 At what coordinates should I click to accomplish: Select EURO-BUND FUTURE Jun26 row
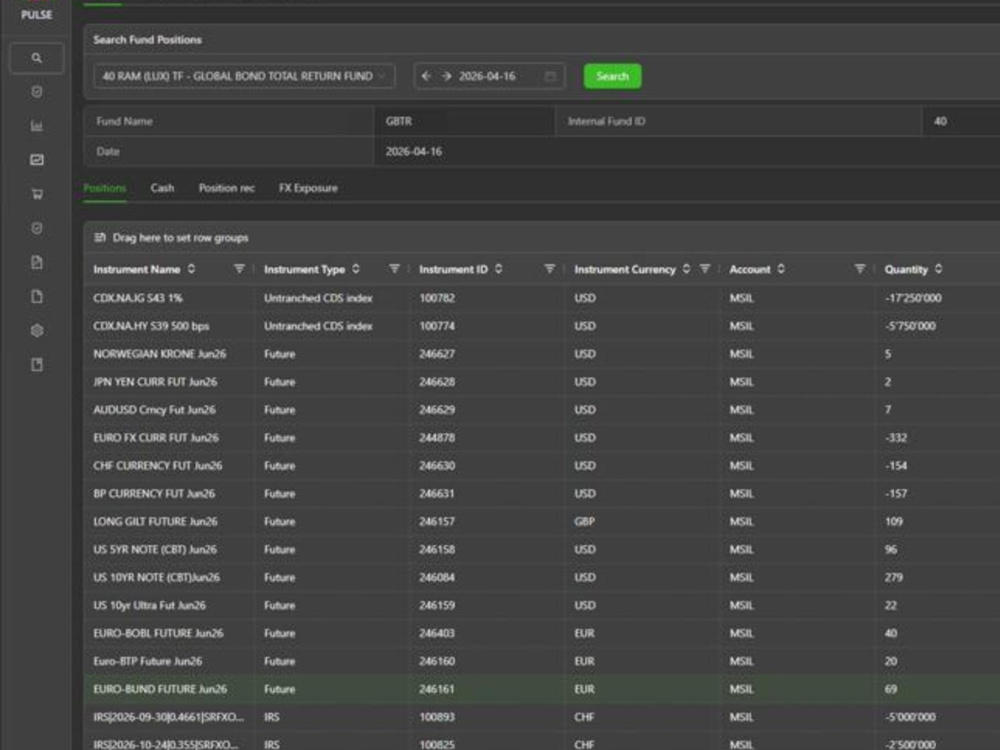coord(541,689)
